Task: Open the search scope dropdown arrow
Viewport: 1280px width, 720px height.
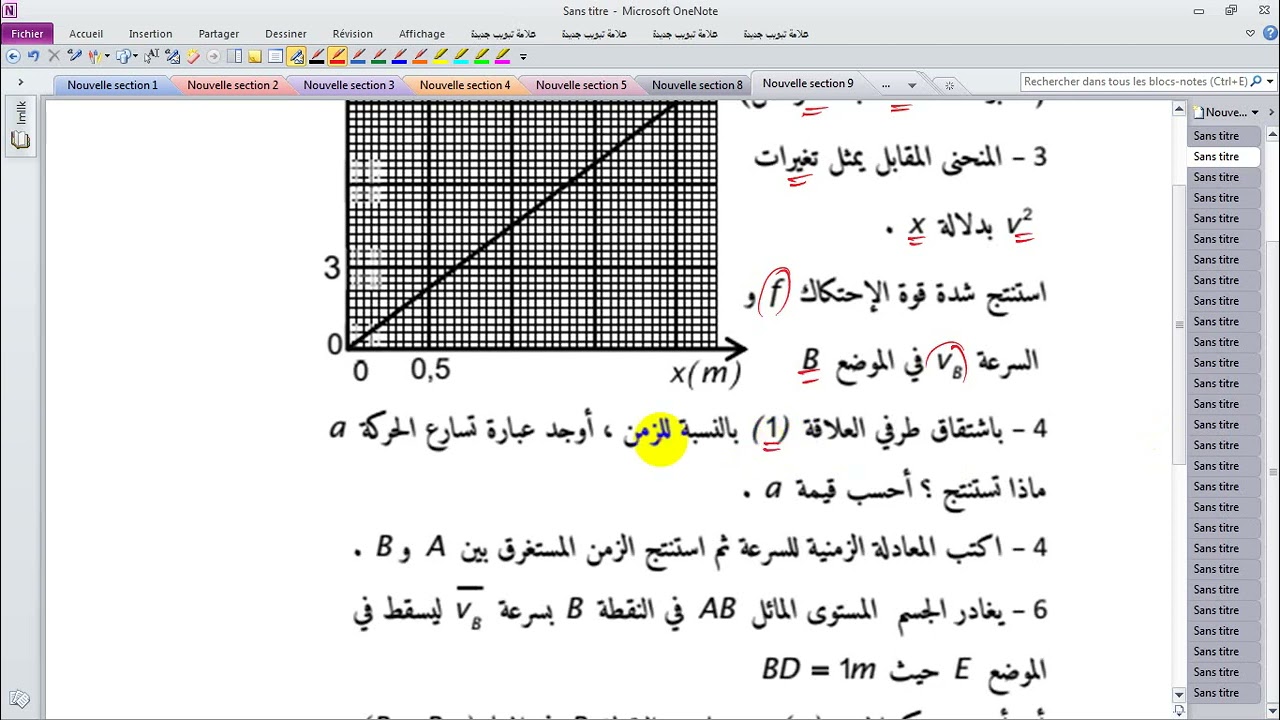Action: (1271, 82)
